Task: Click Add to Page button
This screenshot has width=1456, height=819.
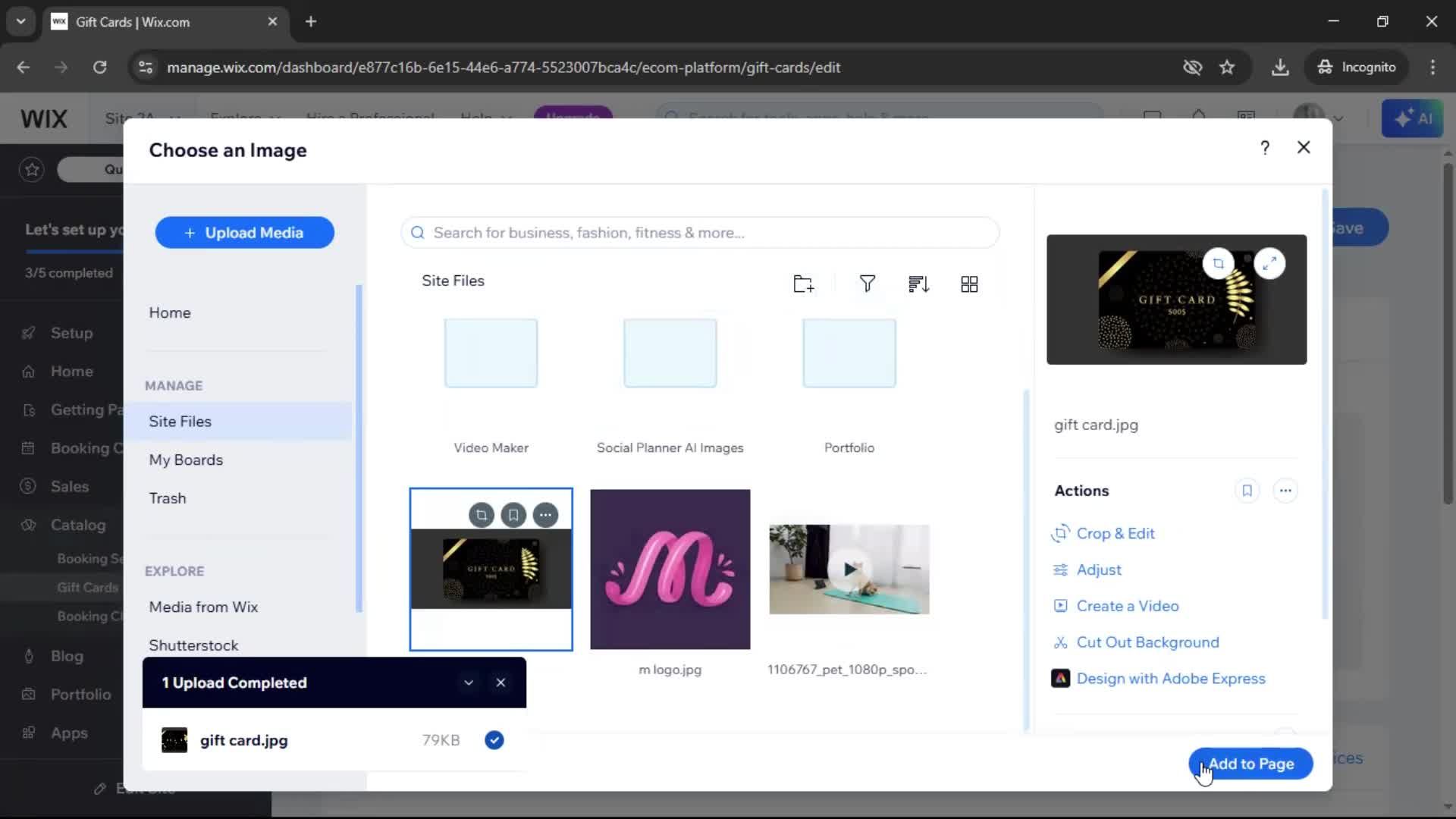Action: coord(1250,764)
